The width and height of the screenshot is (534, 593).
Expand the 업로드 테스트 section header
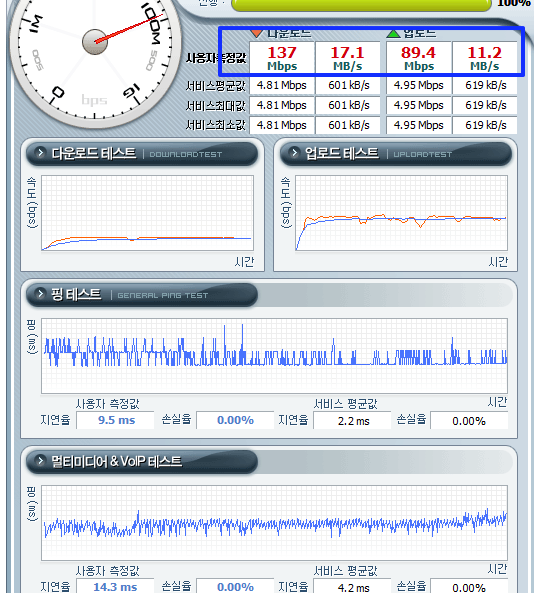[x=396, y=154]
